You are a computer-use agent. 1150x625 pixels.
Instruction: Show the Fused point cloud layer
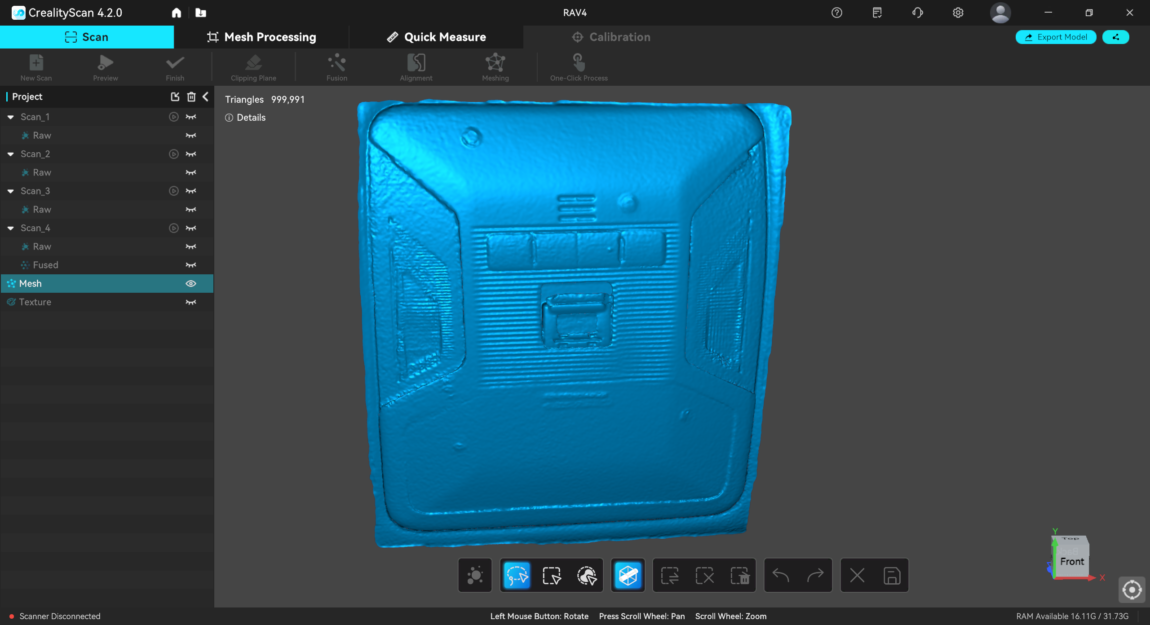pyautogui.click(x=191, y=265)
